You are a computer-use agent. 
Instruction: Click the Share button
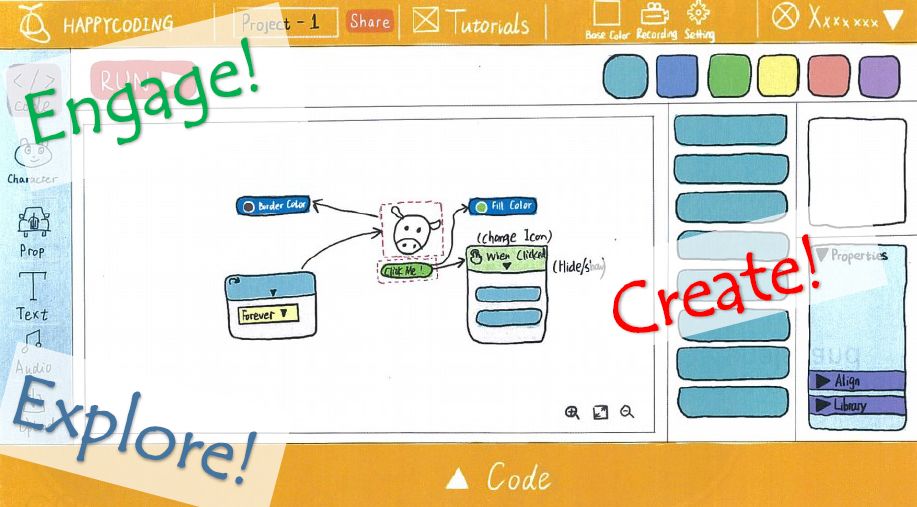point(370,22)
